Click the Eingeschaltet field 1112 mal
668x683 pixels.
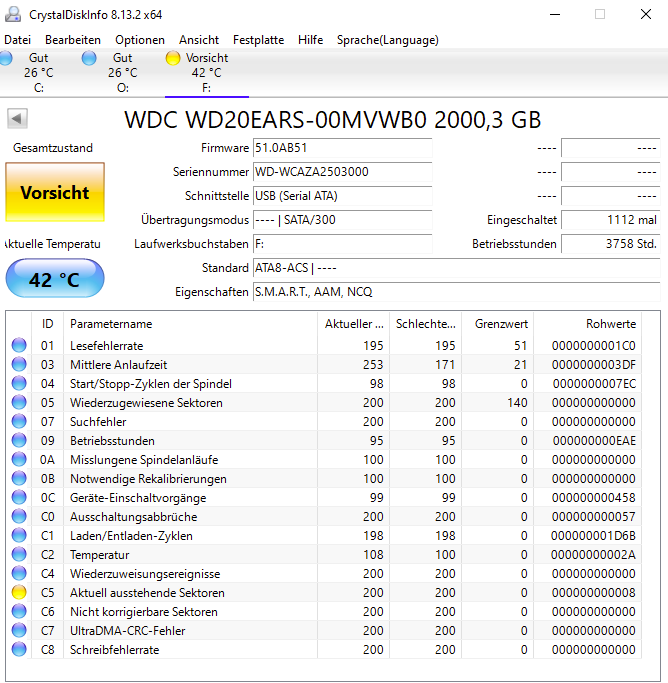coord(611,220)
